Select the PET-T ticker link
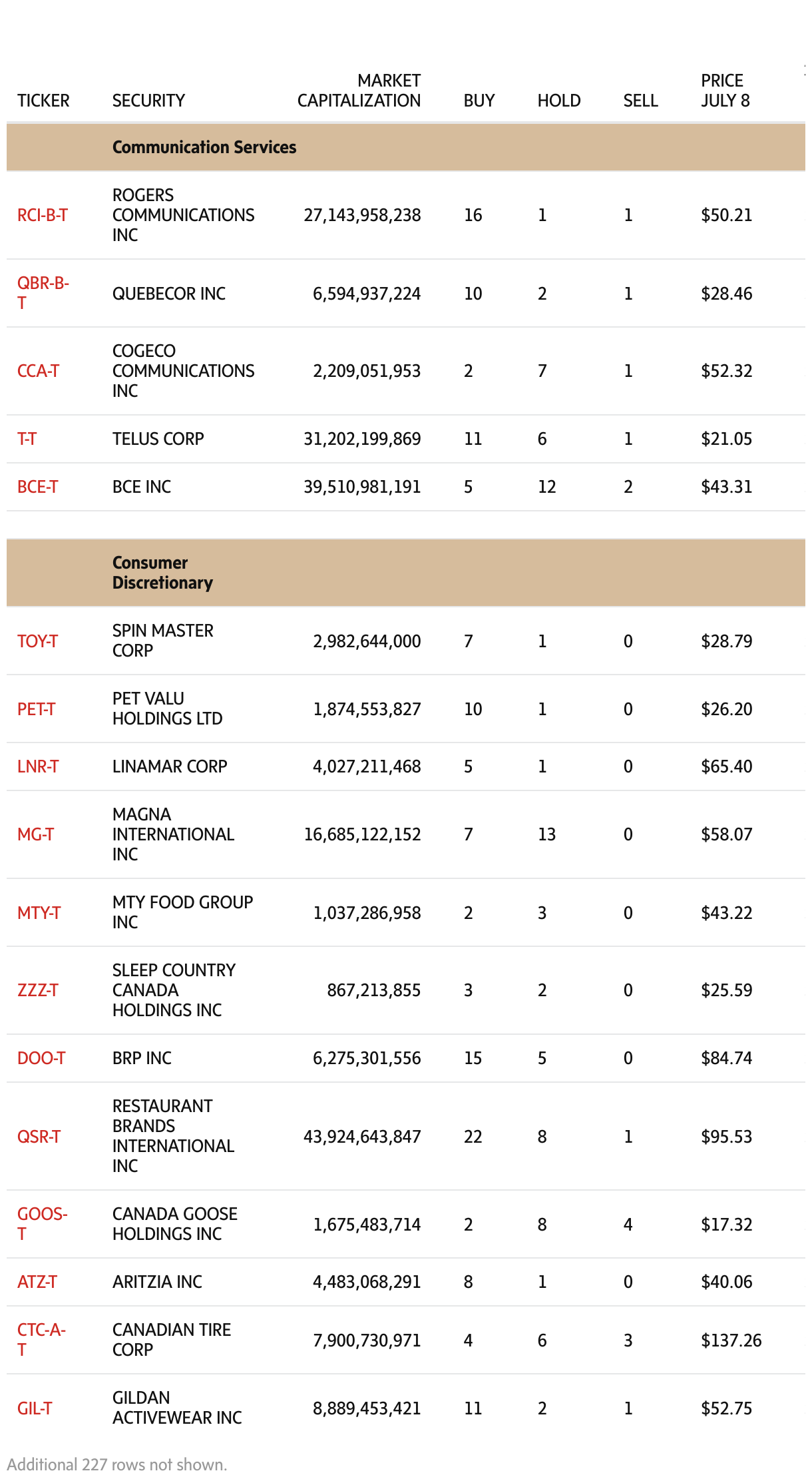The height and width of the screenshot is (1481, 812). click(37, 709)
